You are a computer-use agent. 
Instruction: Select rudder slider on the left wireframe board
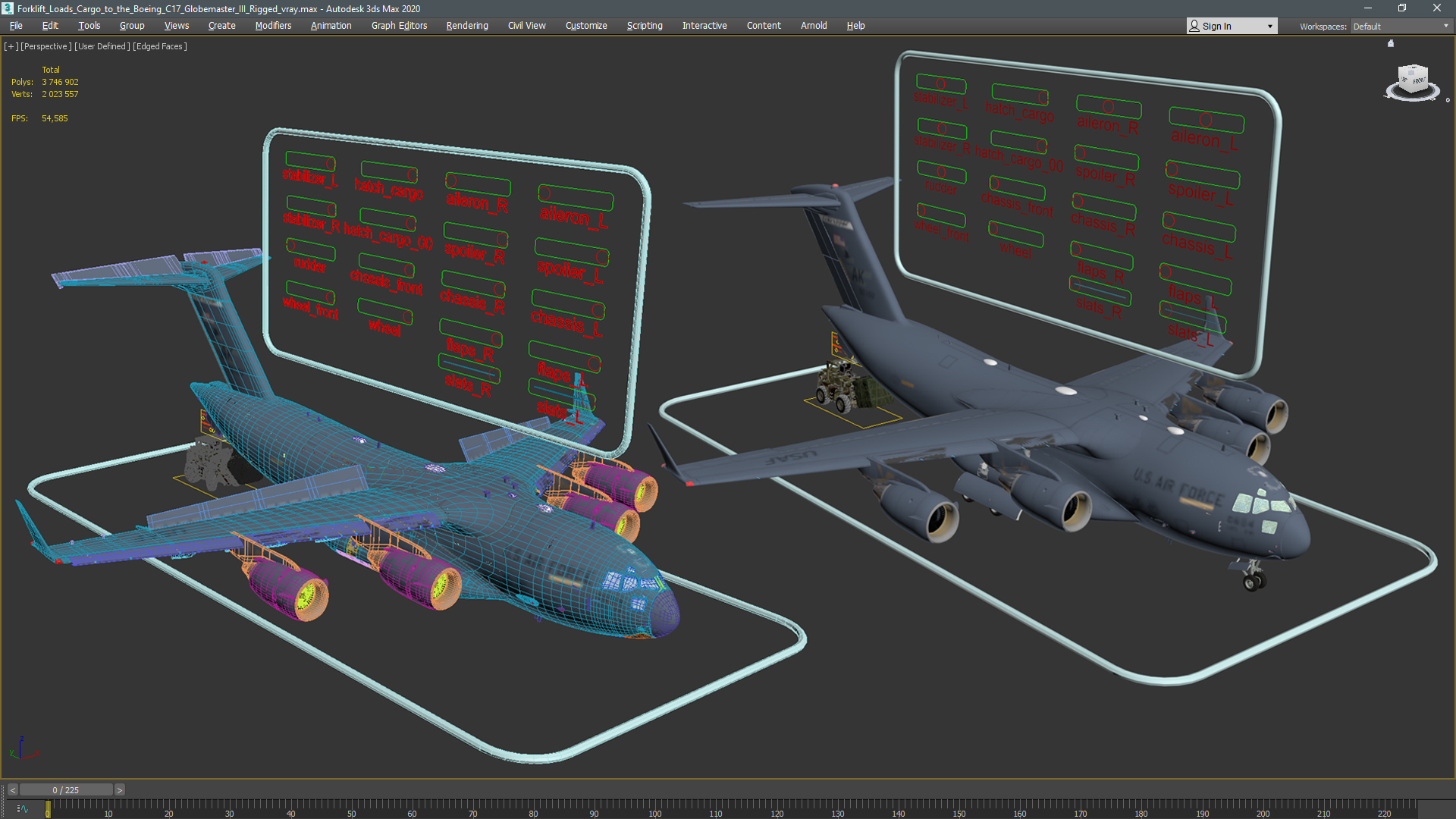coord(310,249)
